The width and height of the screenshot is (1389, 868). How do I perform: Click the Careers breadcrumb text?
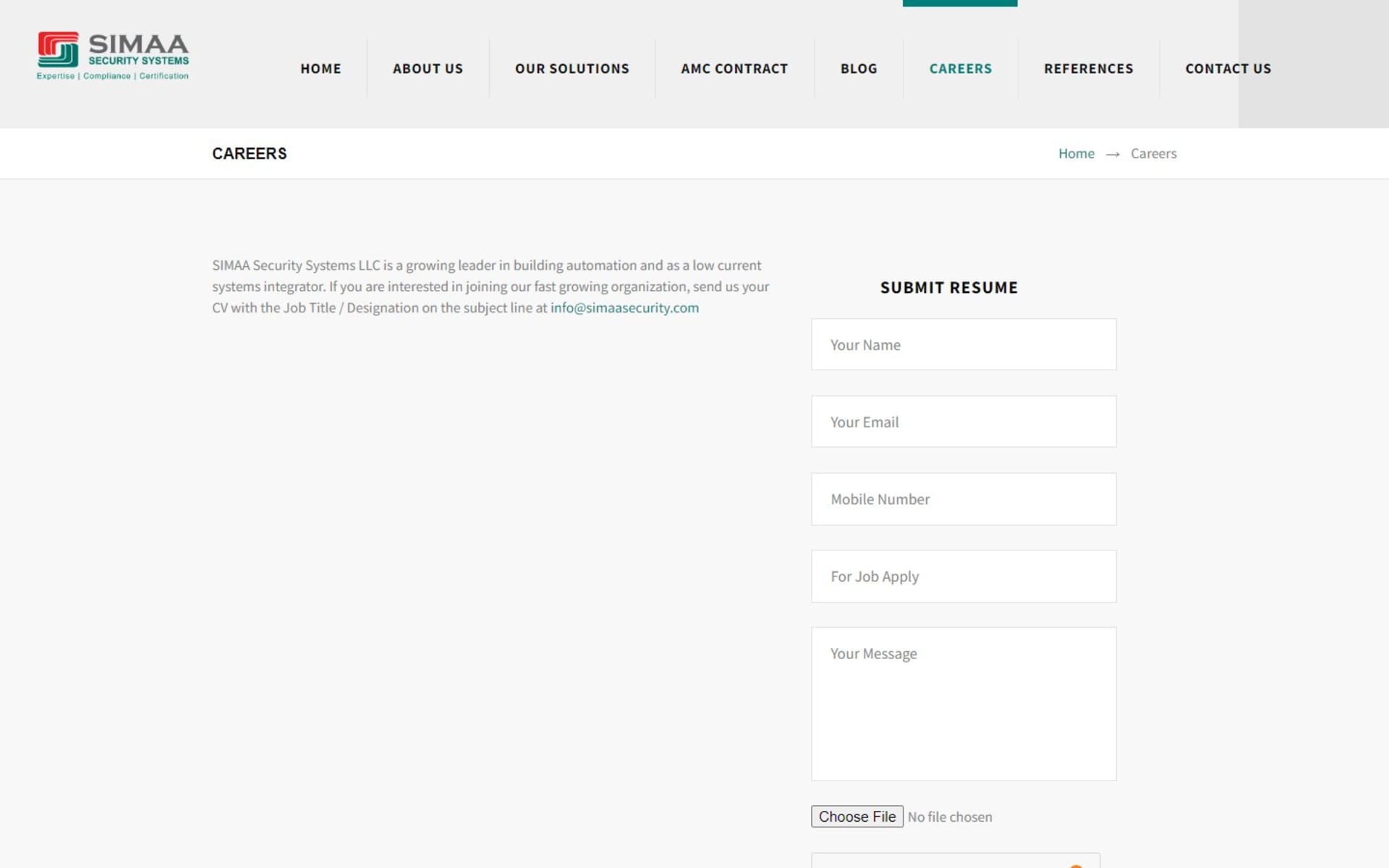tap(1153, 153)
